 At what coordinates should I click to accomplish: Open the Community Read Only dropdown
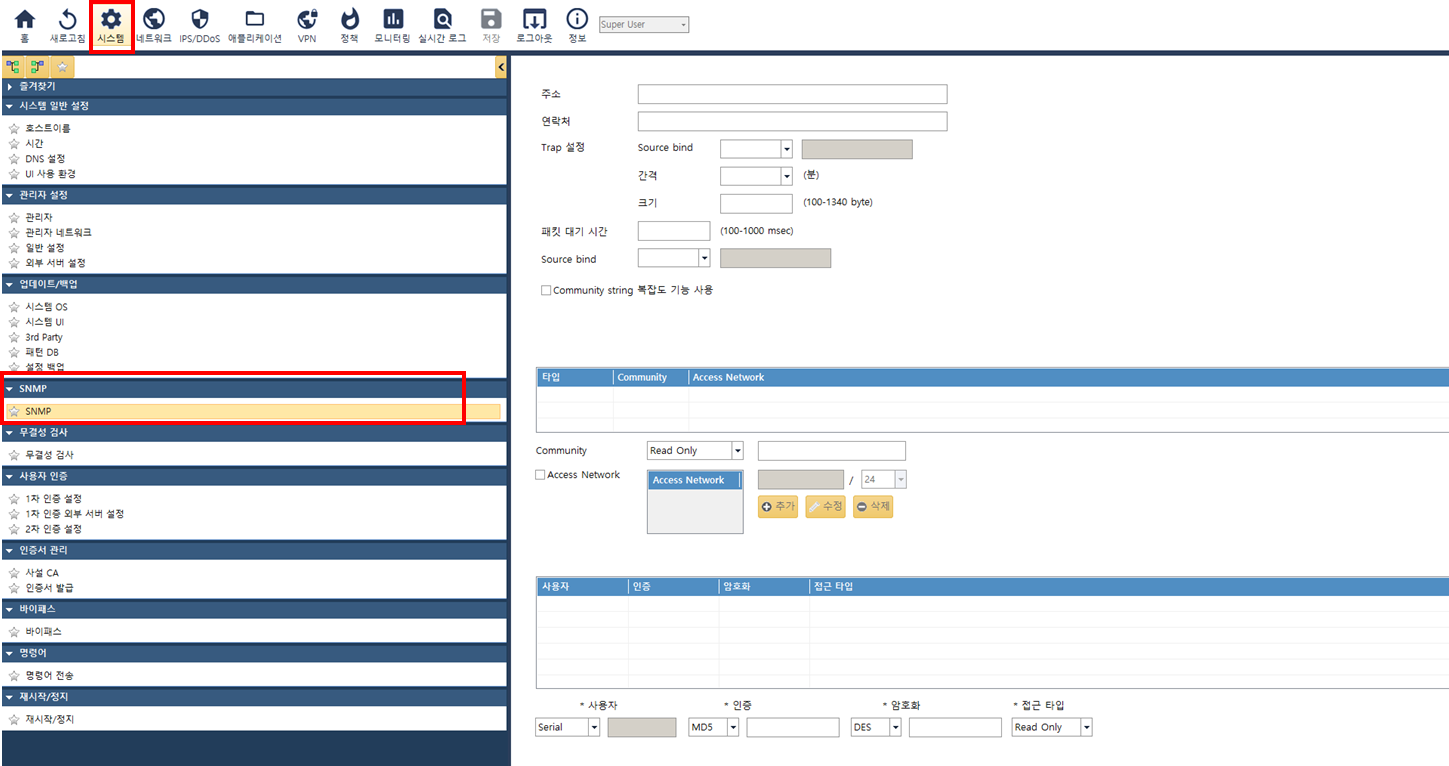click(695, 451)
